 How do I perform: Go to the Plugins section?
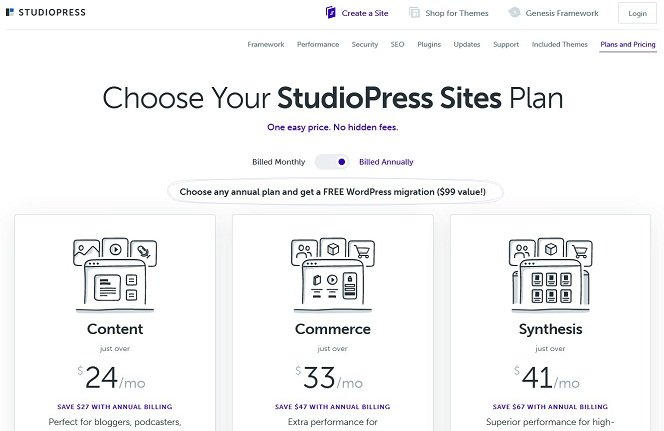[x=429, y=44]
